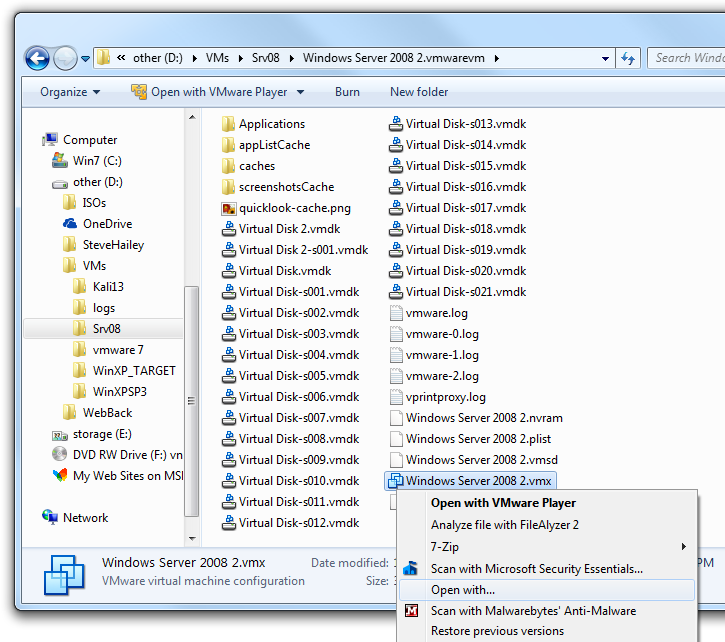Expand arrow after Windows Server 2008 2.vmwarevm path

click(x=497, y=58)
